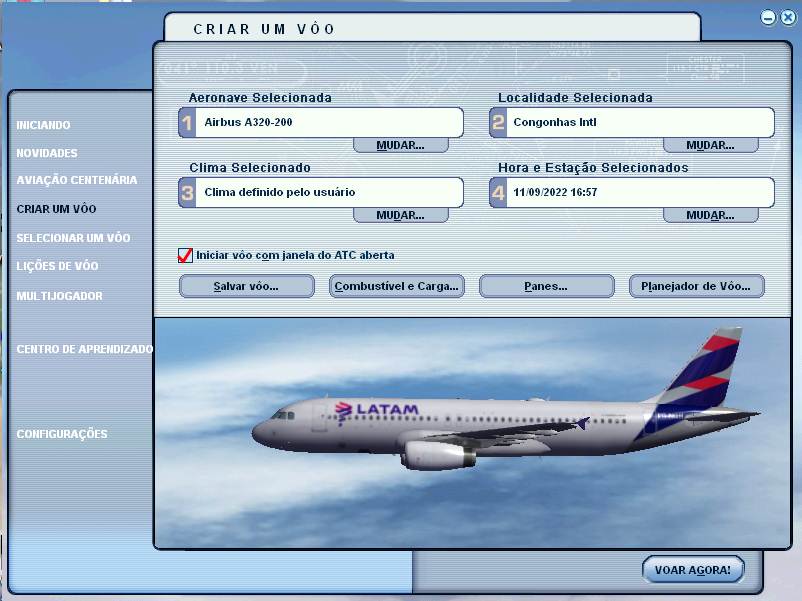The height and width of the screenshot is (601, 802).
Task: Open the INICIANDO menu section
Action: click(43, 125)
